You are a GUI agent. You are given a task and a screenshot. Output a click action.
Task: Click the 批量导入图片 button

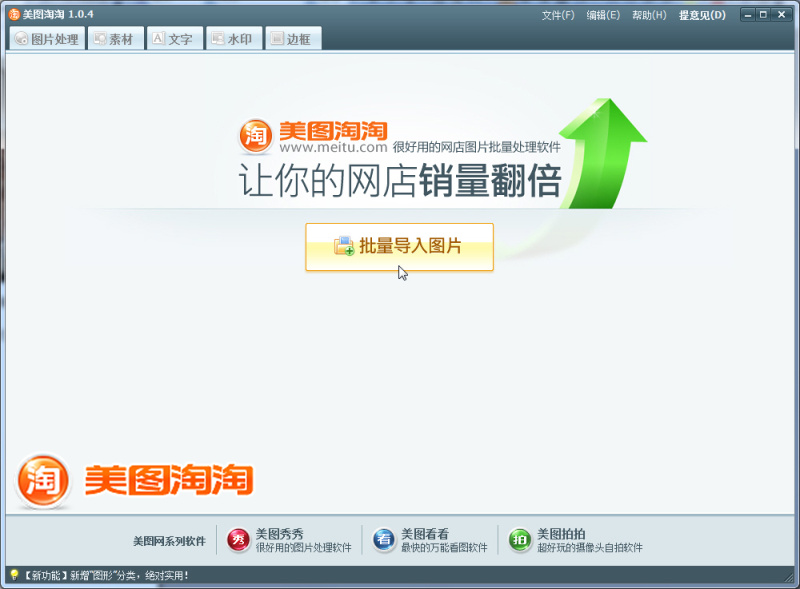(x=399, y=247)
